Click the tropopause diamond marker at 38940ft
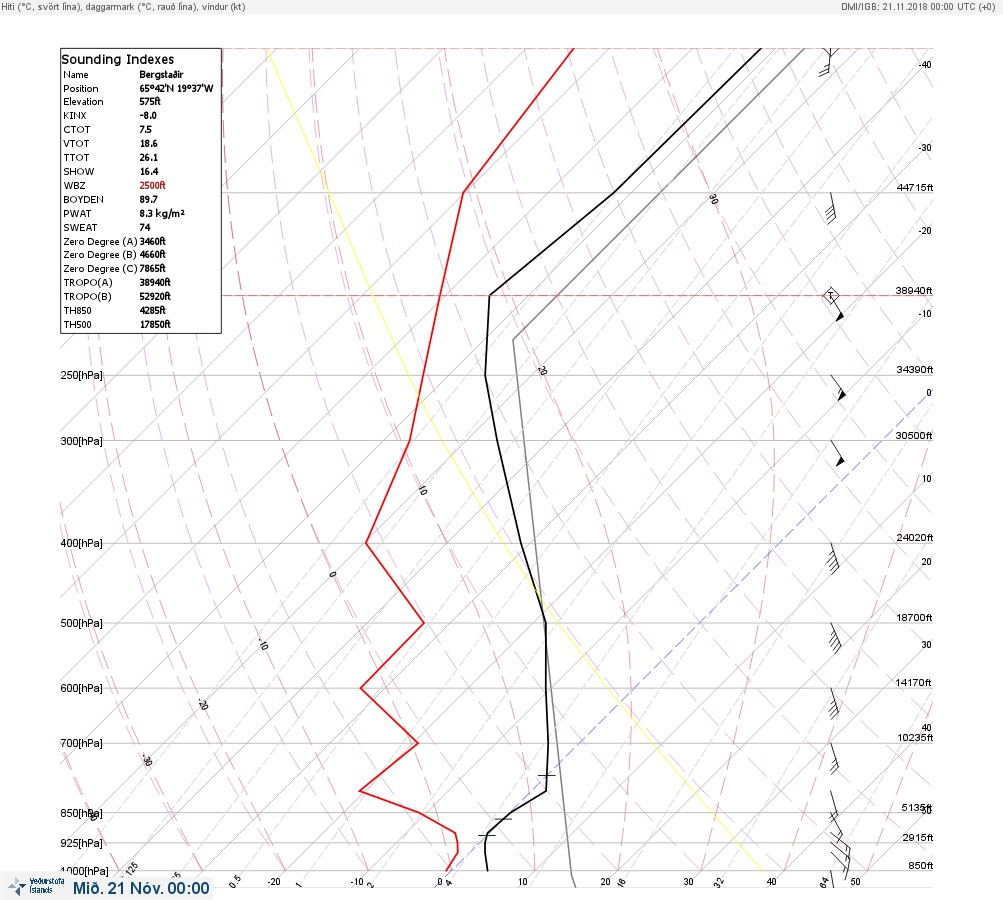Viewport: 1003px width, 900px height. [830, 295]
